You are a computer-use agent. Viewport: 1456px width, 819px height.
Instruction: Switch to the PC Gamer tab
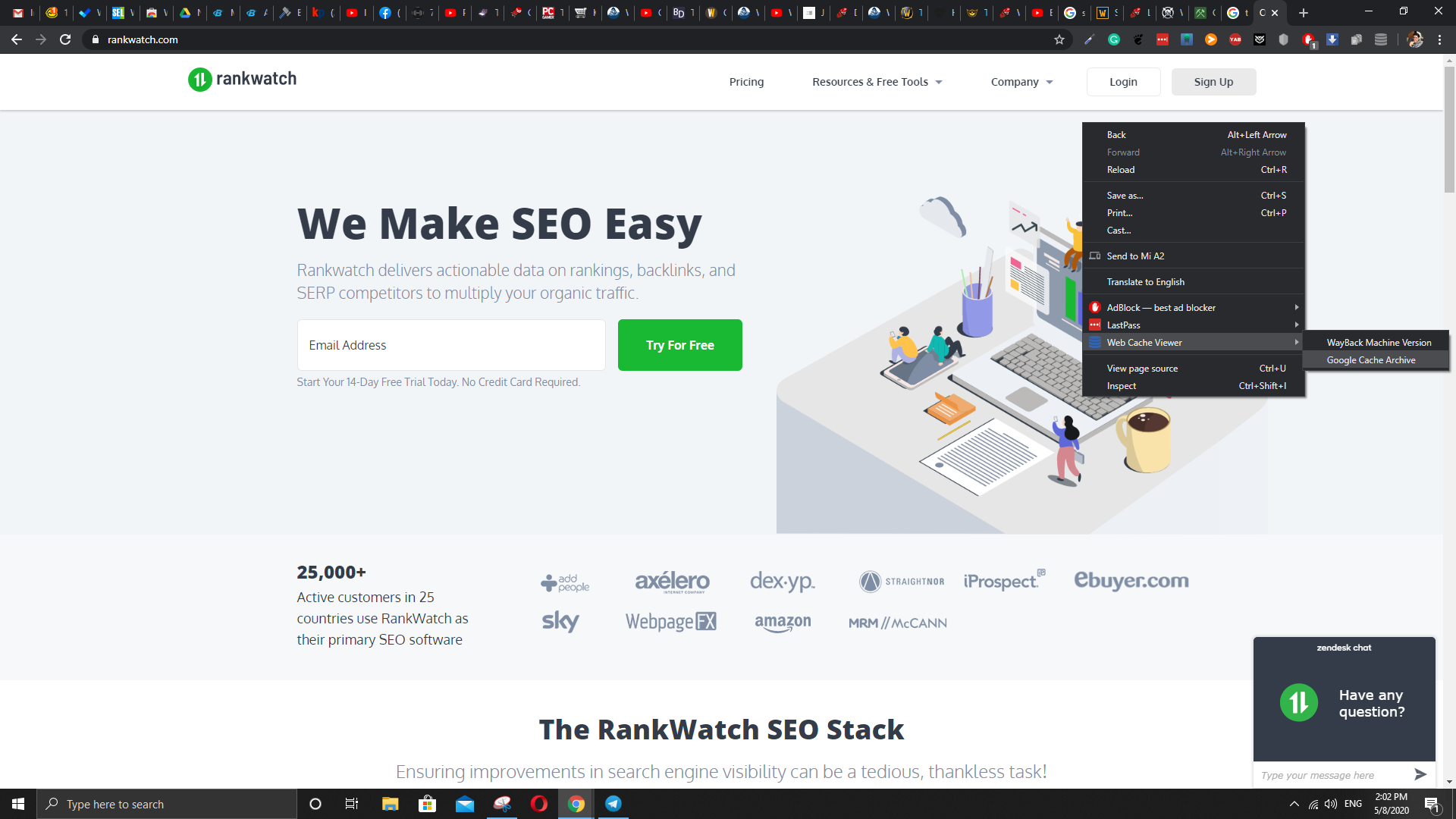(x=548, y=13)
